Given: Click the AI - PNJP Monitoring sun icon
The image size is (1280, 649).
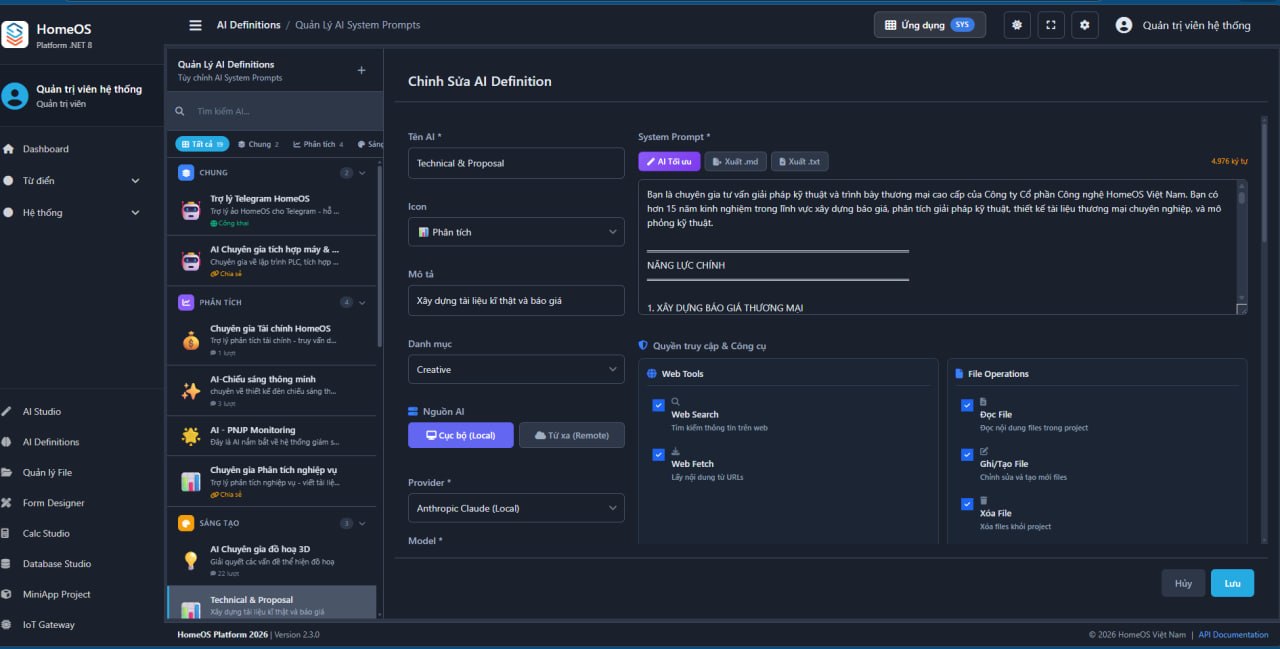Looking at the screenshot, I should (x=191, y=436).
